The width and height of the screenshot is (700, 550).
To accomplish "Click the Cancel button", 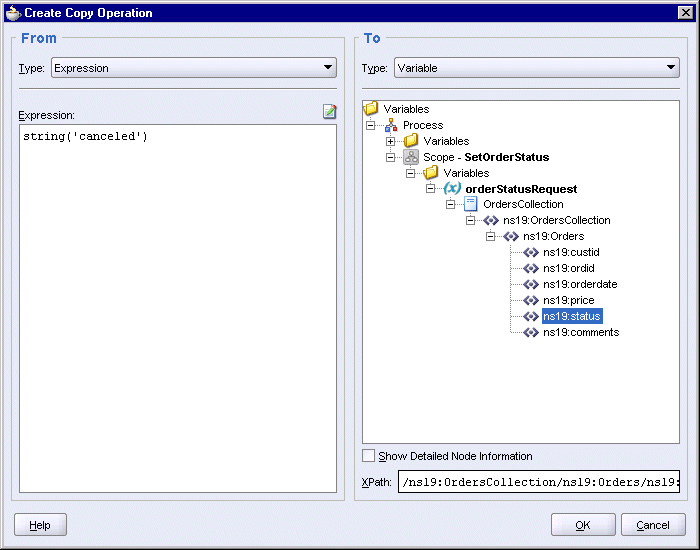I will point(653,525).
